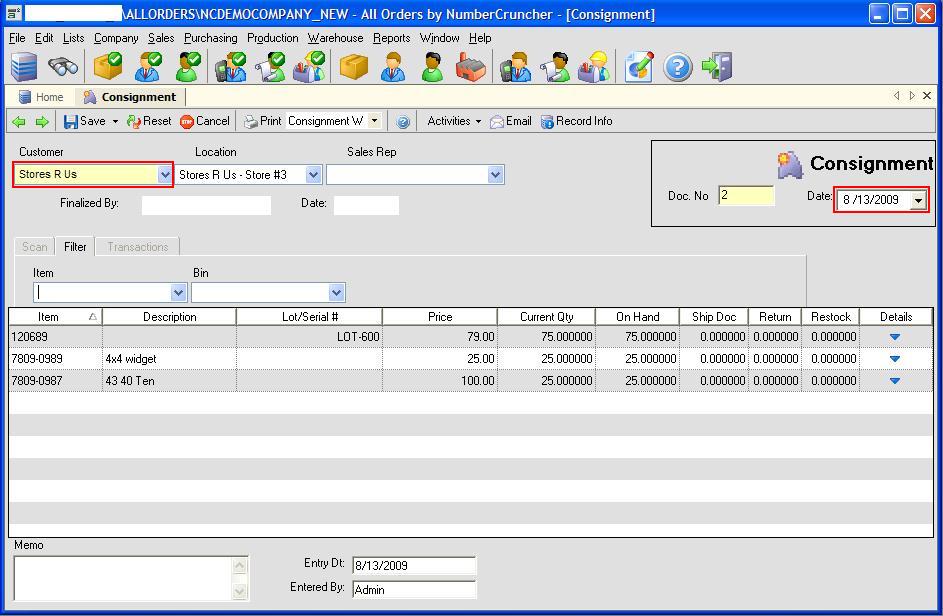Image resolution: width=943 pixels, height=616 pixels.
Task: Click the scroll person with checkmark icon
Action: [x=269, y=66]
